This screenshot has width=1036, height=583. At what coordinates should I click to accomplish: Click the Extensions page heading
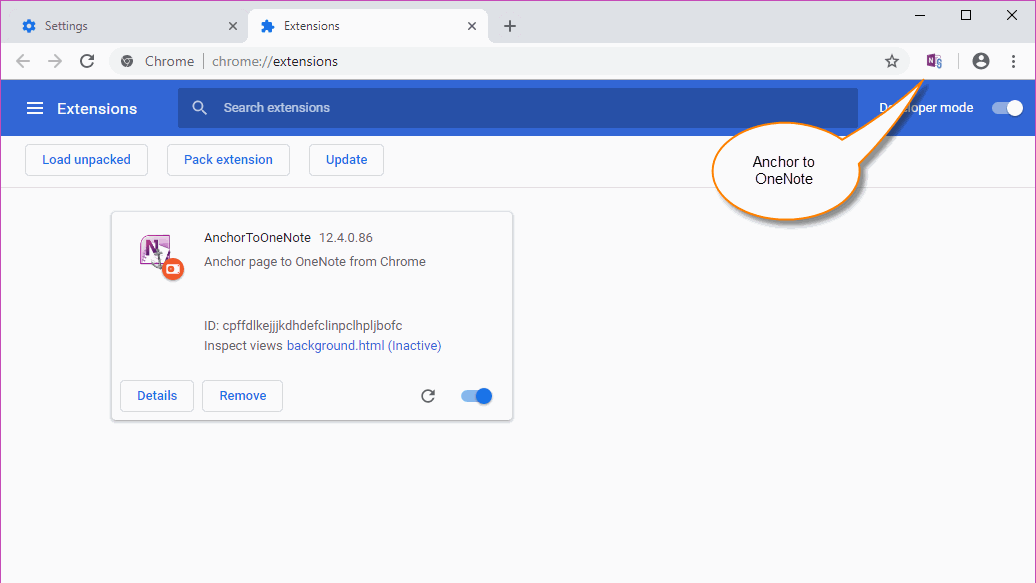click(97, 108)
